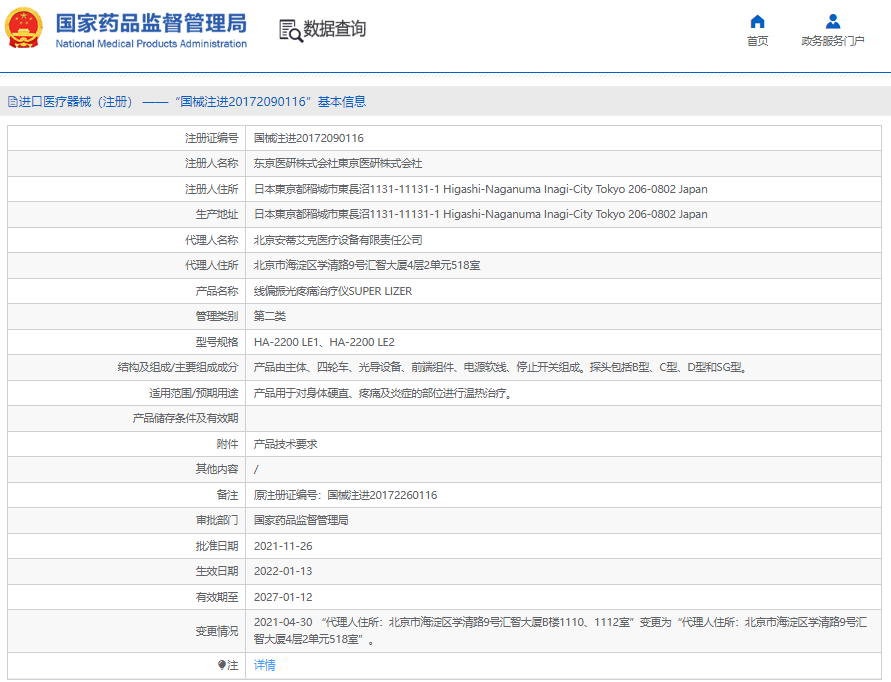Click the 备注 row label
Image resolution: width=891 pixels, height=682 pixels.
click(227, 495)
